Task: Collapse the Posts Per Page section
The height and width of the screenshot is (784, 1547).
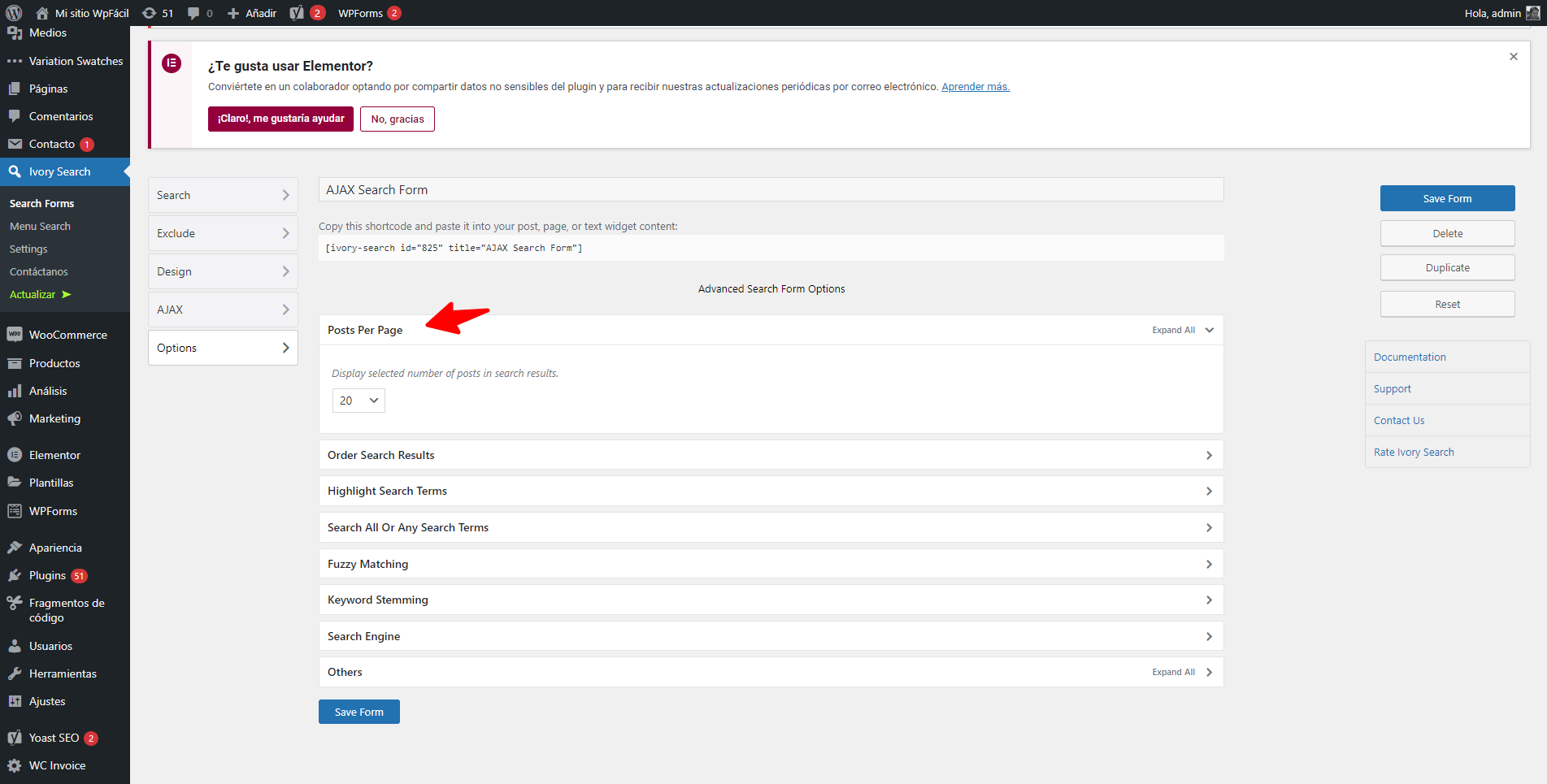Action: coord(1210,330)
